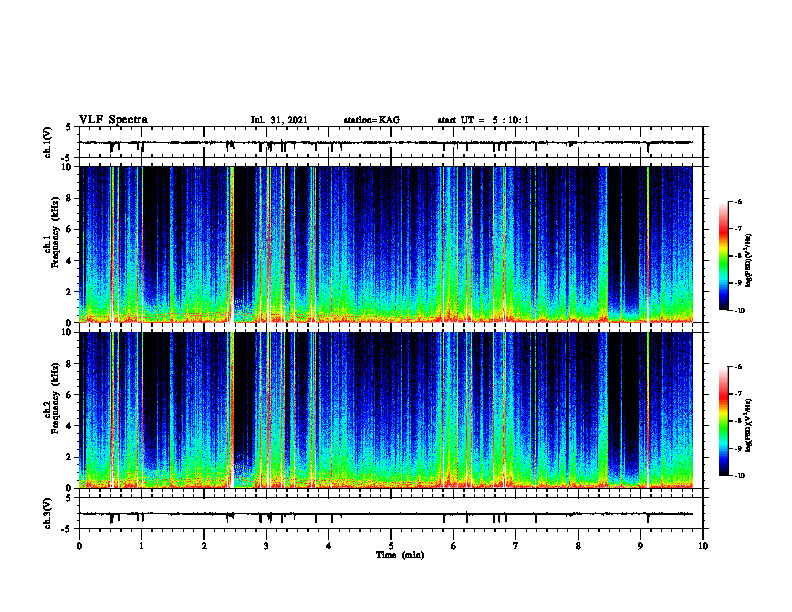
Task: Select the "ch.3(V)" waveform axis label
Action: click(x=48, y=513)
